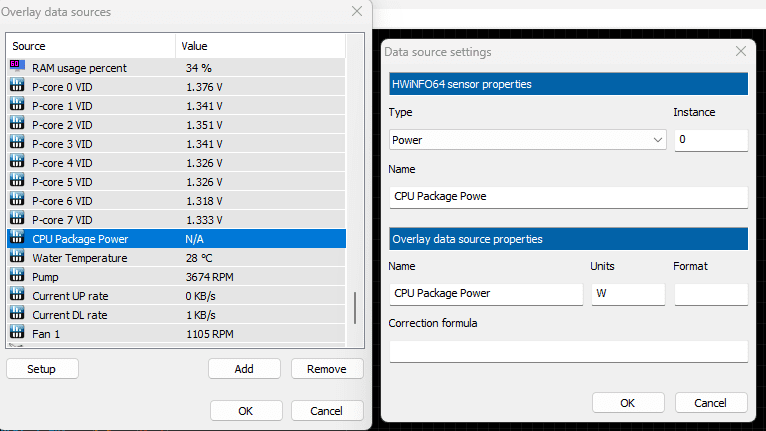
Task: Click the Setup button
Action: (42, 369)
